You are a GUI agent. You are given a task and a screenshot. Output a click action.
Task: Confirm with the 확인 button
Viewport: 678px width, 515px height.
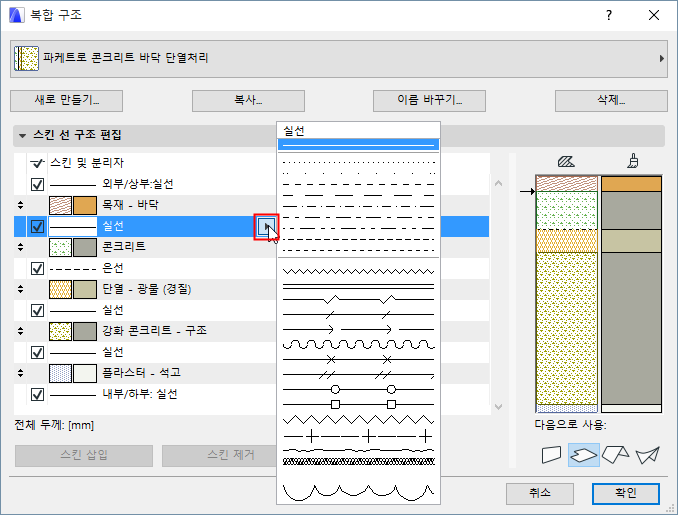pyautogui.click(x=626, y=493)
